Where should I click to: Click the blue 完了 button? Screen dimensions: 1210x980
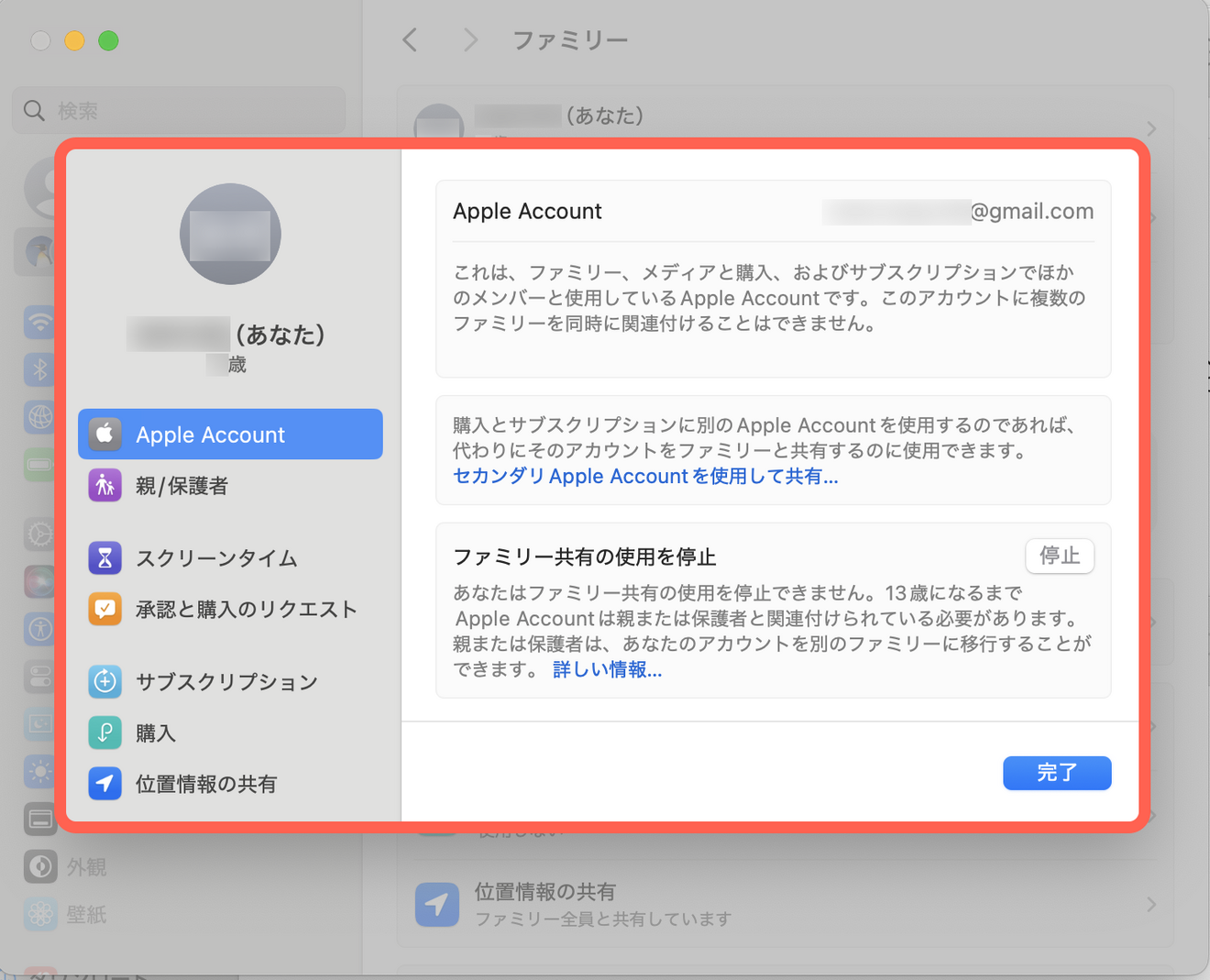click(1057, 773)
